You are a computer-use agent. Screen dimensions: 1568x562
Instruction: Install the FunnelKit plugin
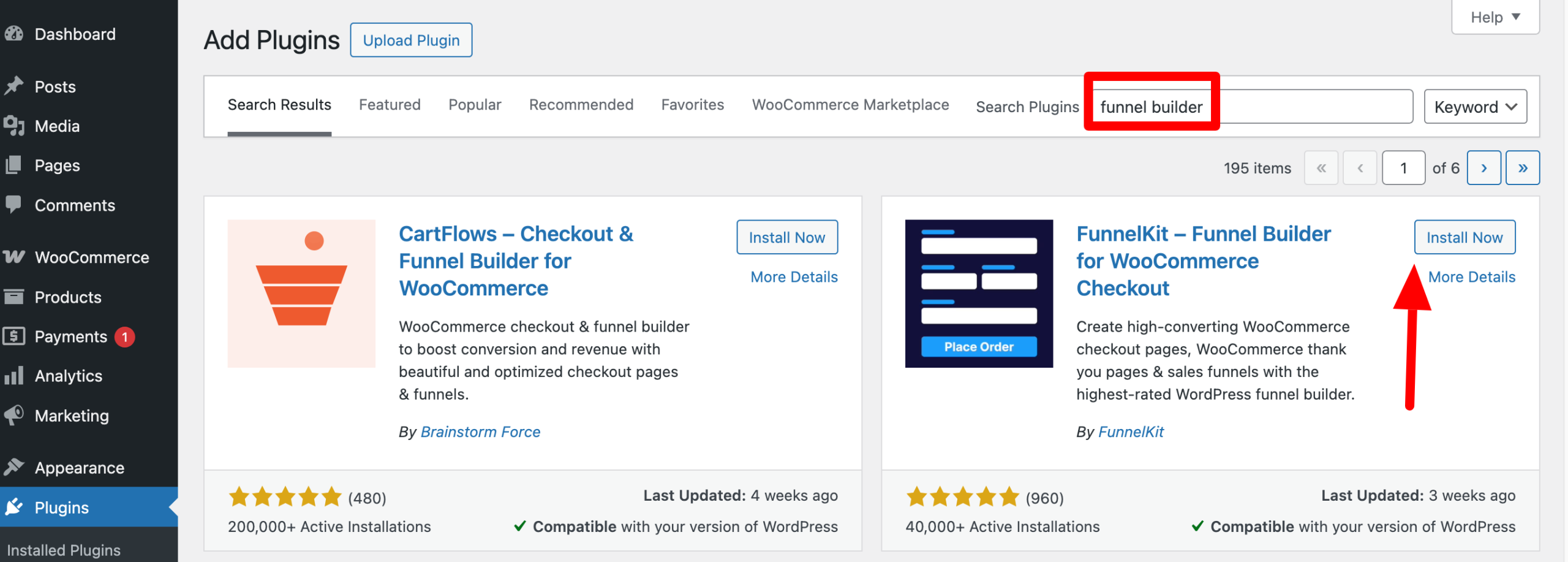(1464, 237)
